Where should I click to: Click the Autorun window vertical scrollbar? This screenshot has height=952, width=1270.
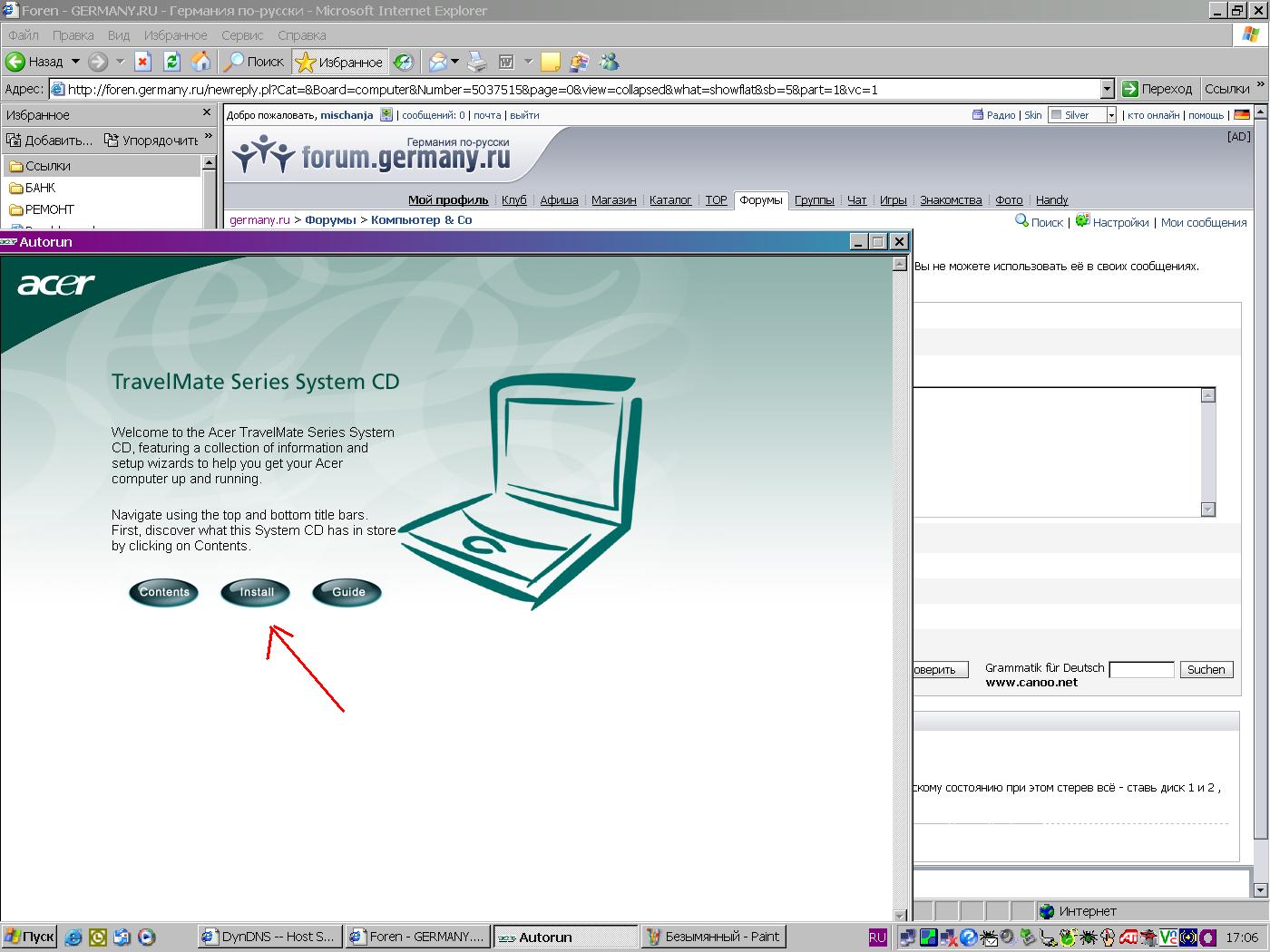900,589
